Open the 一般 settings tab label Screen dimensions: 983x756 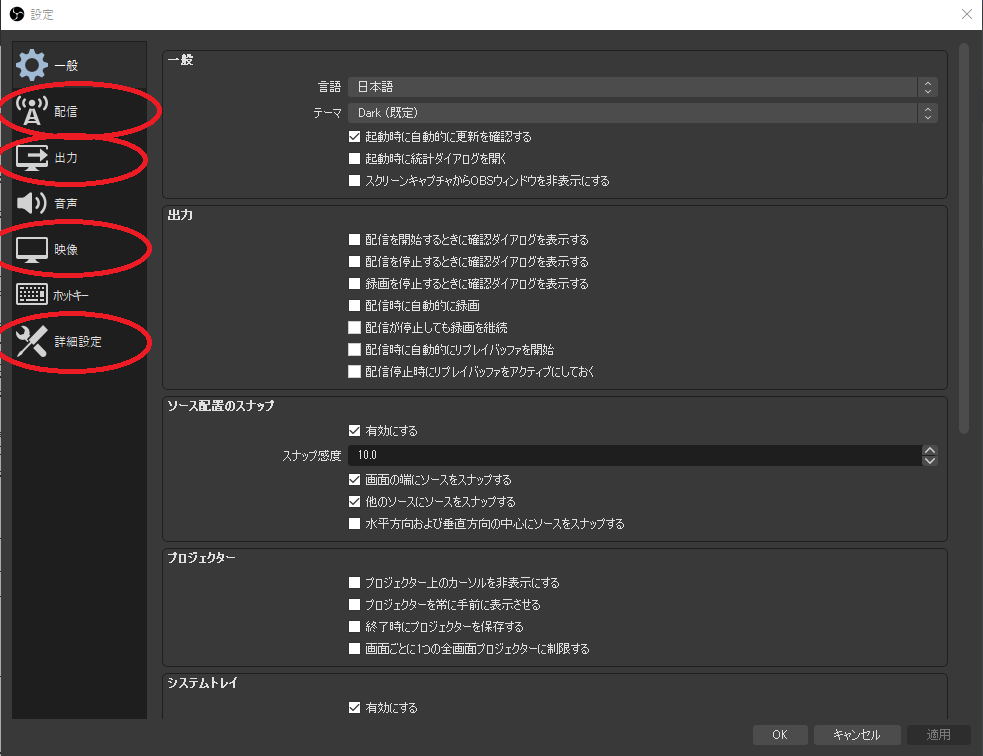[66, 65]
